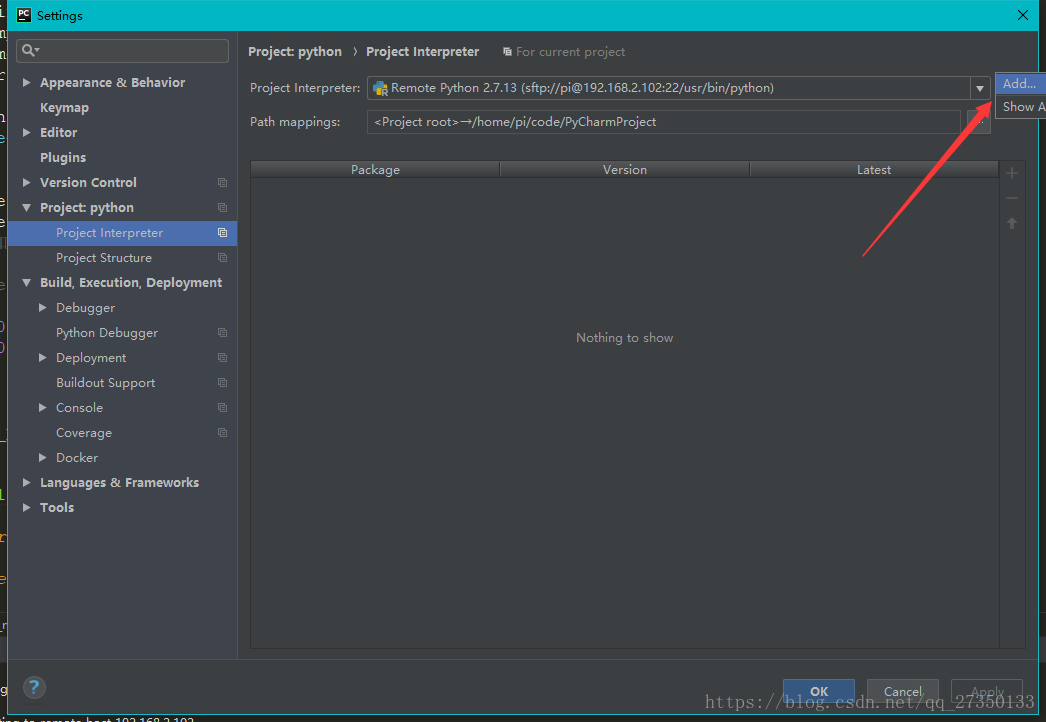The height and width of the screenshot is (722, 1046).
Task: Choose Show All from the interpreter popup menu
Action: 1021,107
